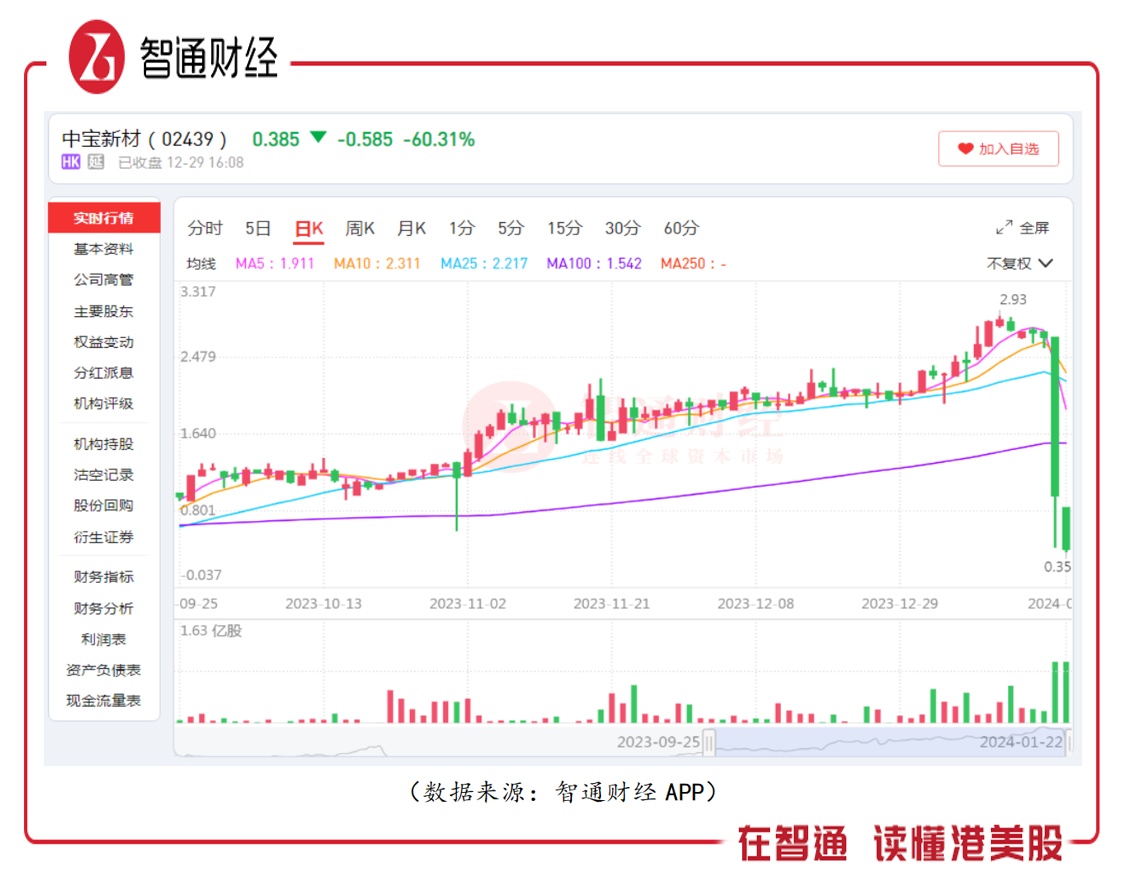Open 利润表 sidebar item
Viewport: 1139px width, 893px height.
[x=104, y=639]
